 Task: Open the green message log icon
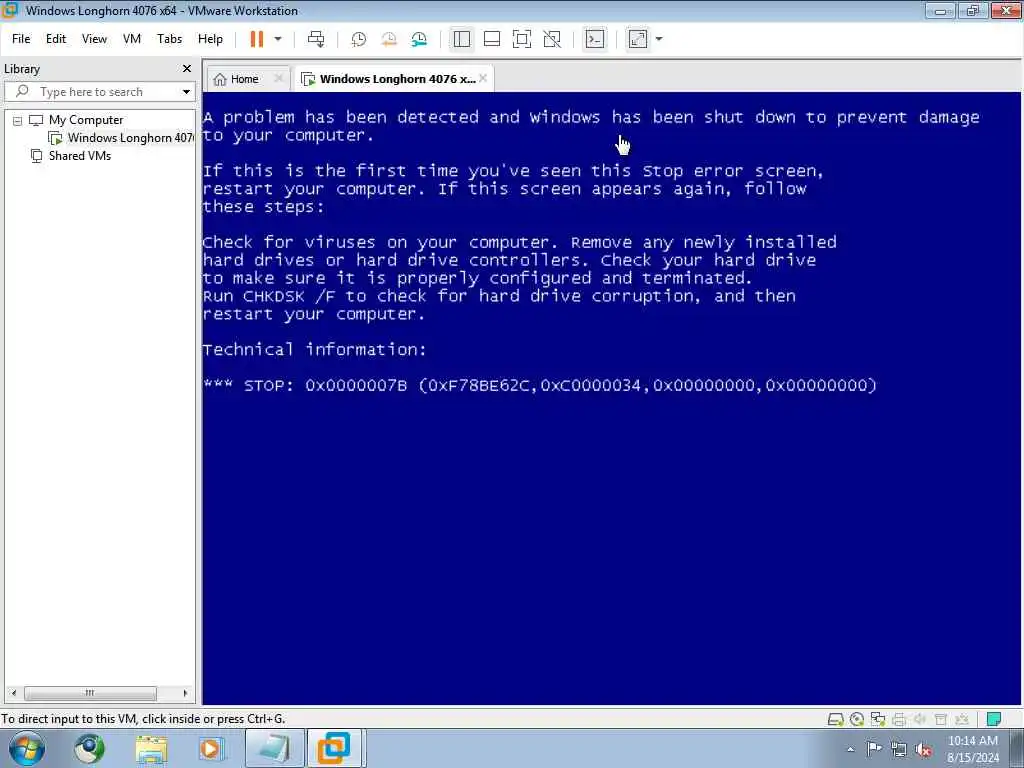(x=994, y=720)
